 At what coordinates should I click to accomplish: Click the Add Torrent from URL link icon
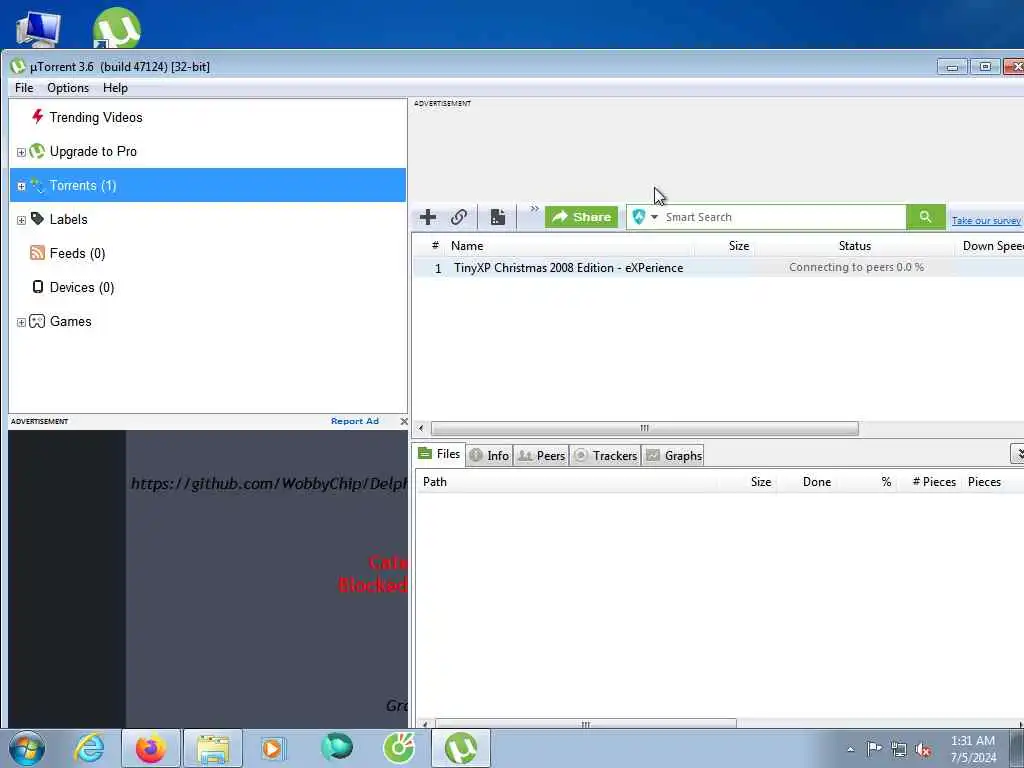pos(458,217)
